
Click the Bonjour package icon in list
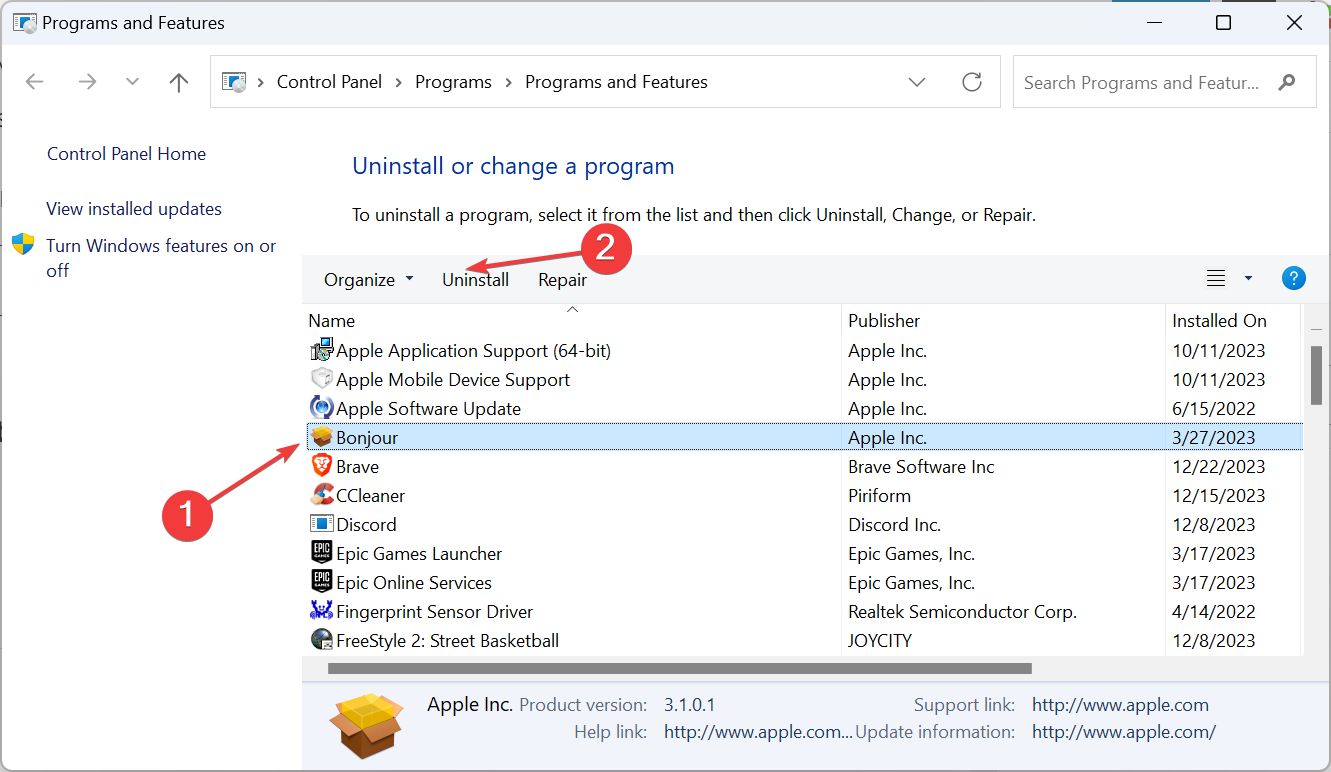[321, 437]
